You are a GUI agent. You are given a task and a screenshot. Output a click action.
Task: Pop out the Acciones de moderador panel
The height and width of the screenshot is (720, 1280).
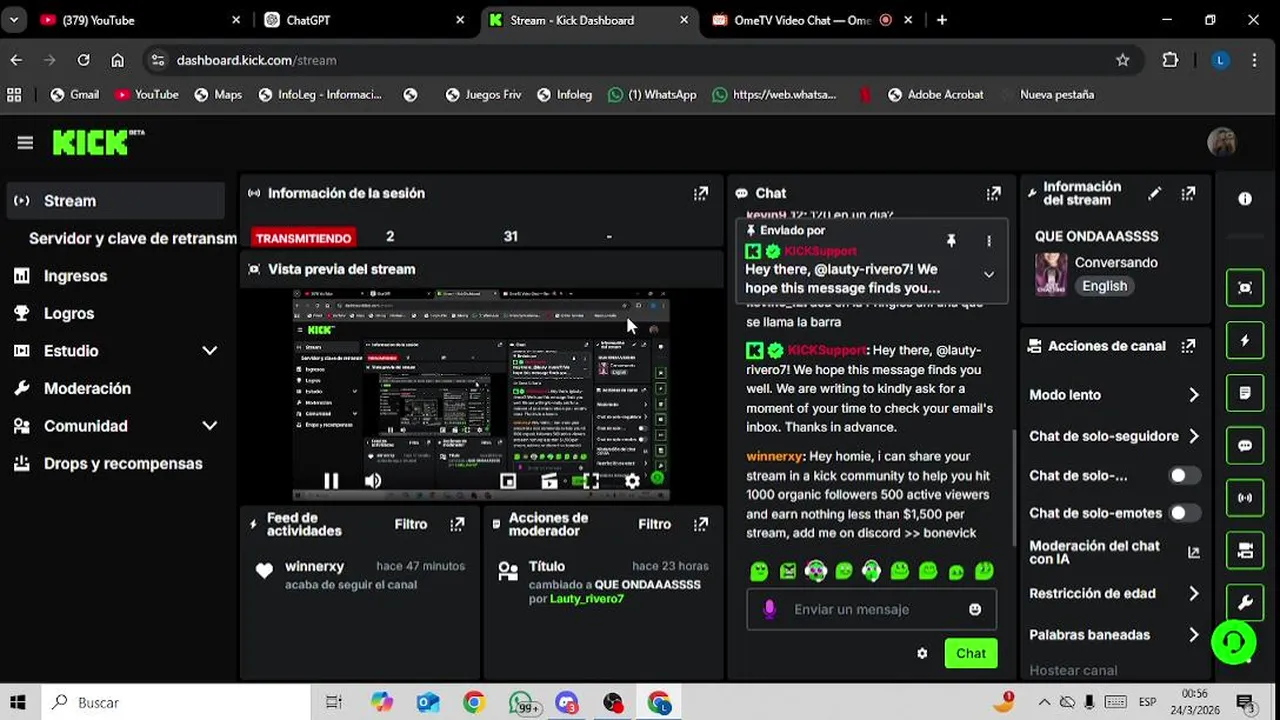[x=701, y=524]
